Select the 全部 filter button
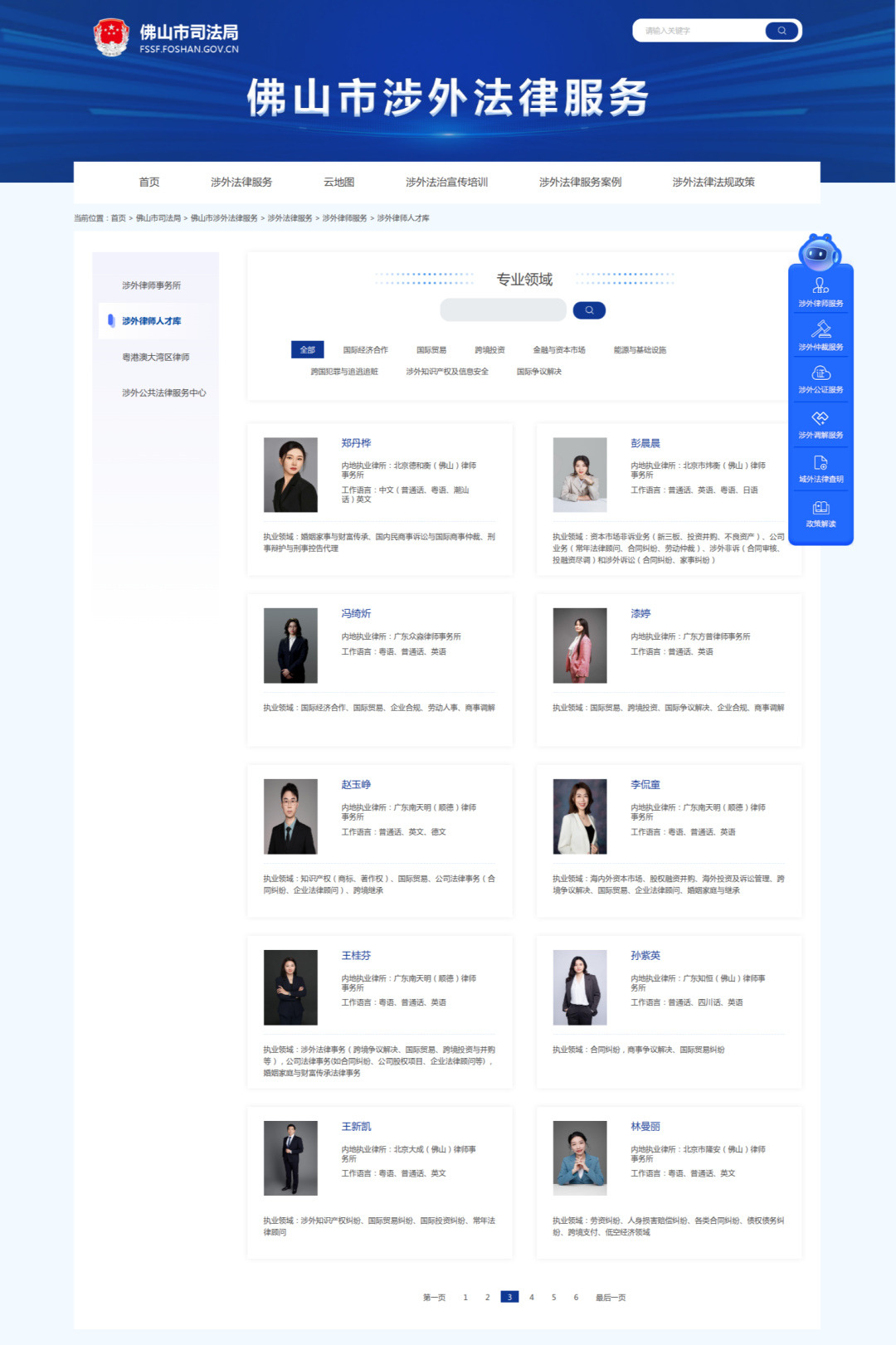The image size is (896, 1345). [x=307, y=350]
